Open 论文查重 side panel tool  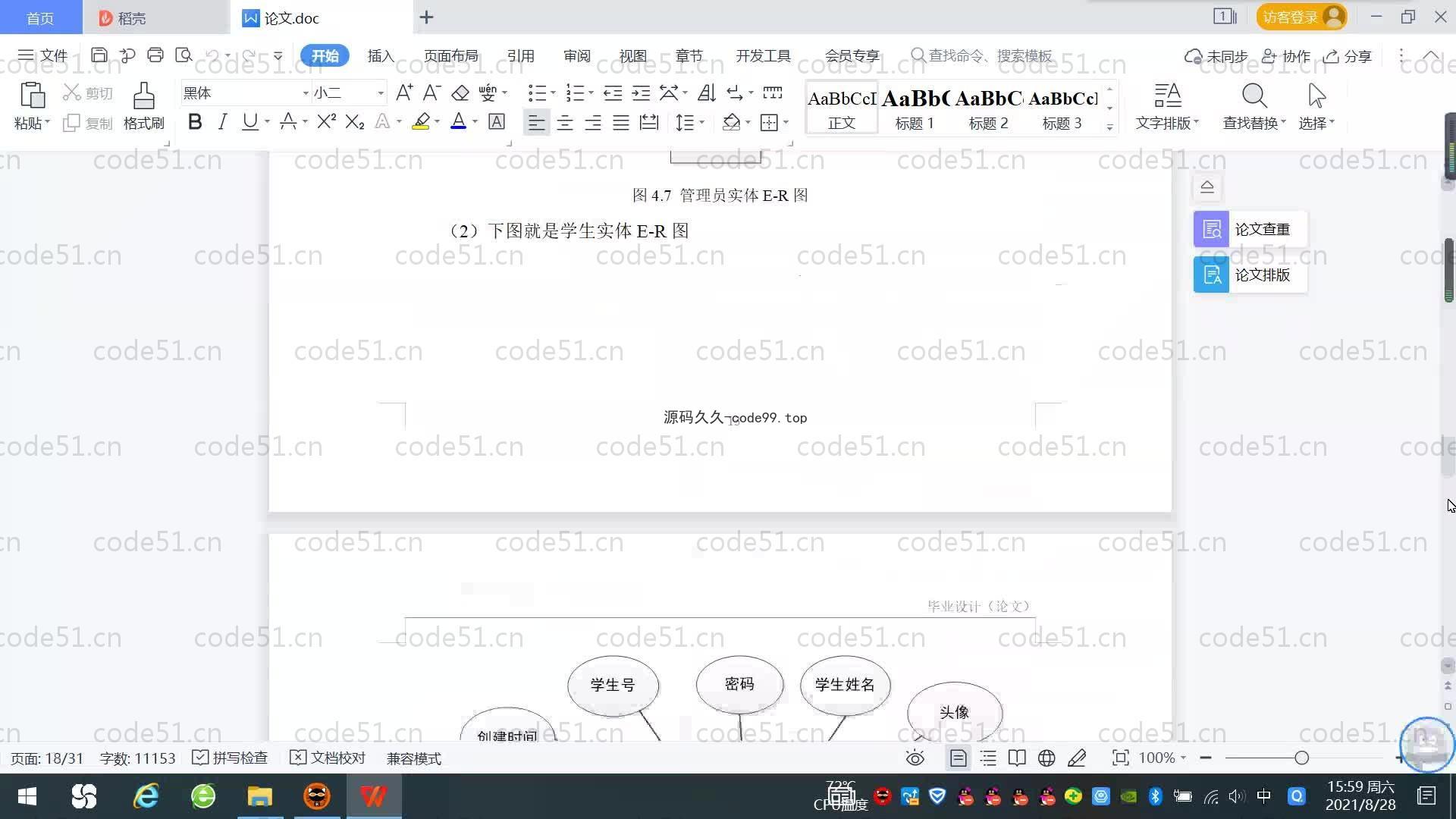pos(1250,229)
